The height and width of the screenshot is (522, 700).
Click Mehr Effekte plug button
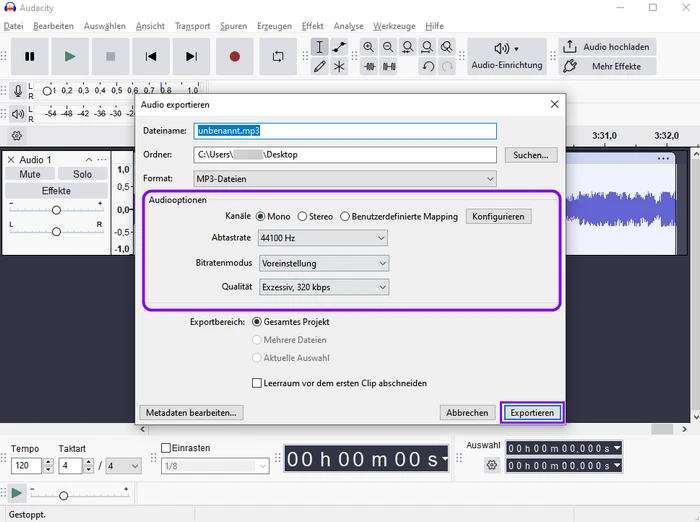(x=607, y=67)
